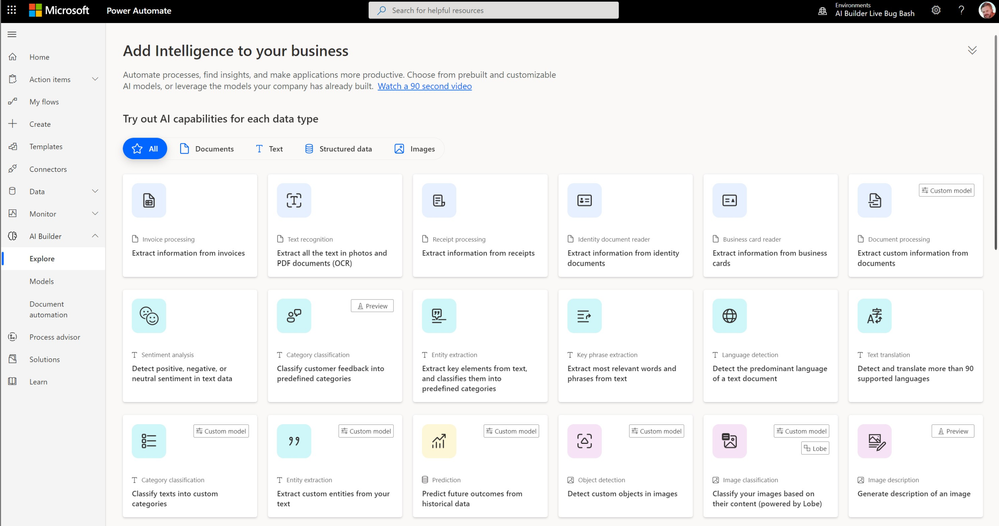Click the Identity document reader icon

coord(584,201)
